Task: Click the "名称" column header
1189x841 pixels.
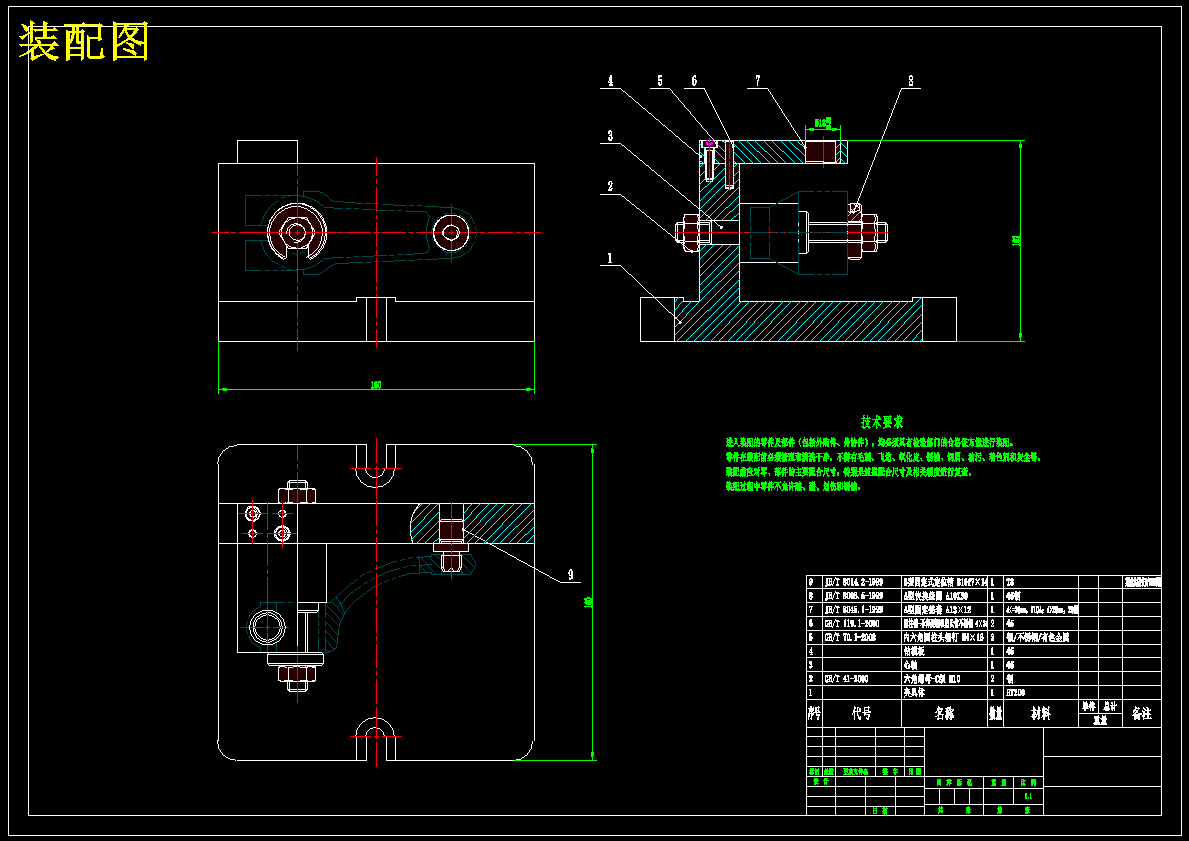Action: tap(944, 713)
